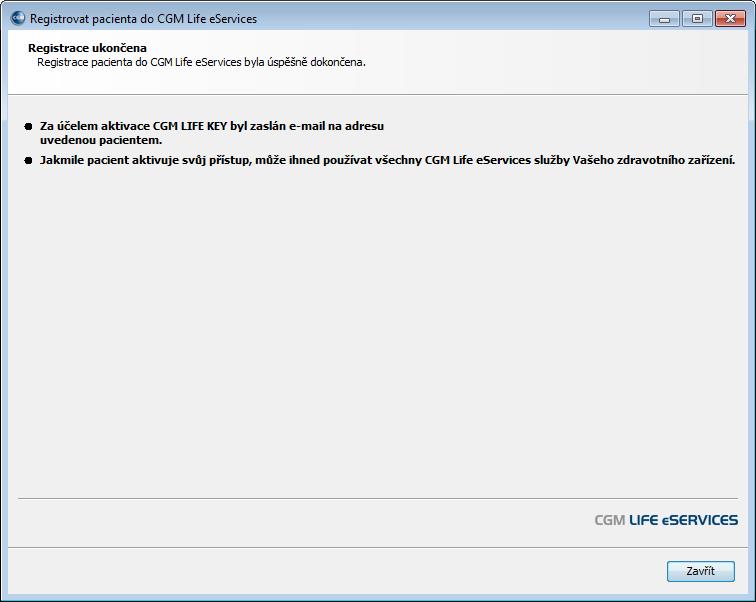Click the 'LIFE' word in the logo

tap(644, 520)
